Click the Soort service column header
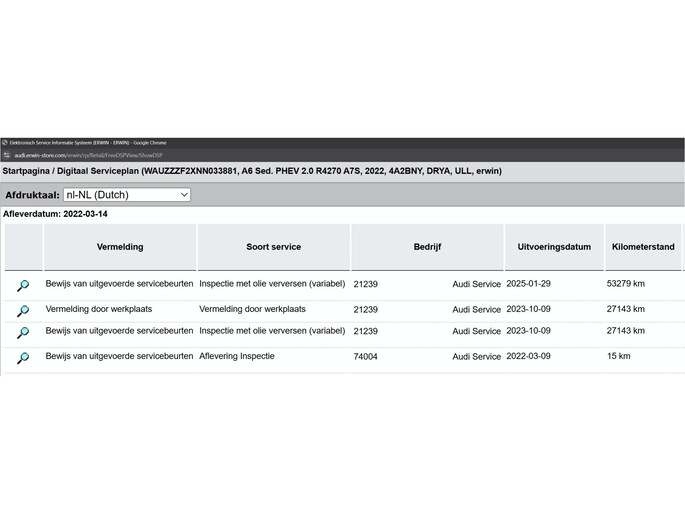This screenshot has width=685, height=514. pos(273,247)
